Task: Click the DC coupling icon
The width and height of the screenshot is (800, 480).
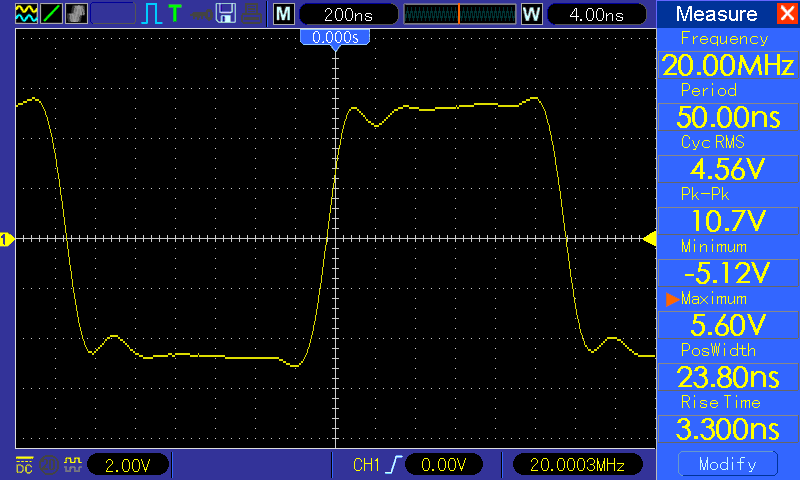Action: tap(24, 465)
